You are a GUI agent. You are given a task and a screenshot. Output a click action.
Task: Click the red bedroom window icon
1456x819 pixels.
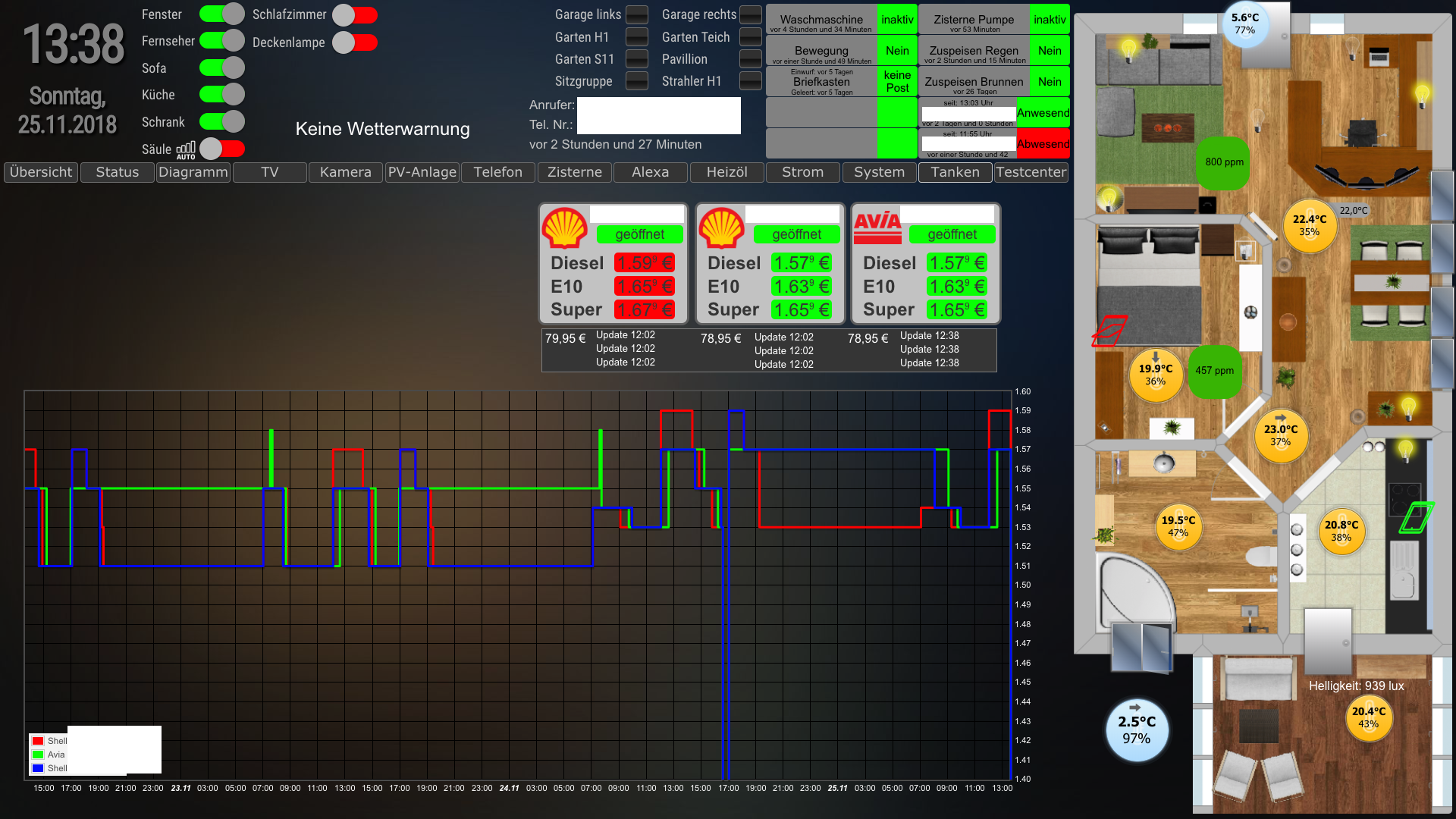click(x=1109, y=331)
